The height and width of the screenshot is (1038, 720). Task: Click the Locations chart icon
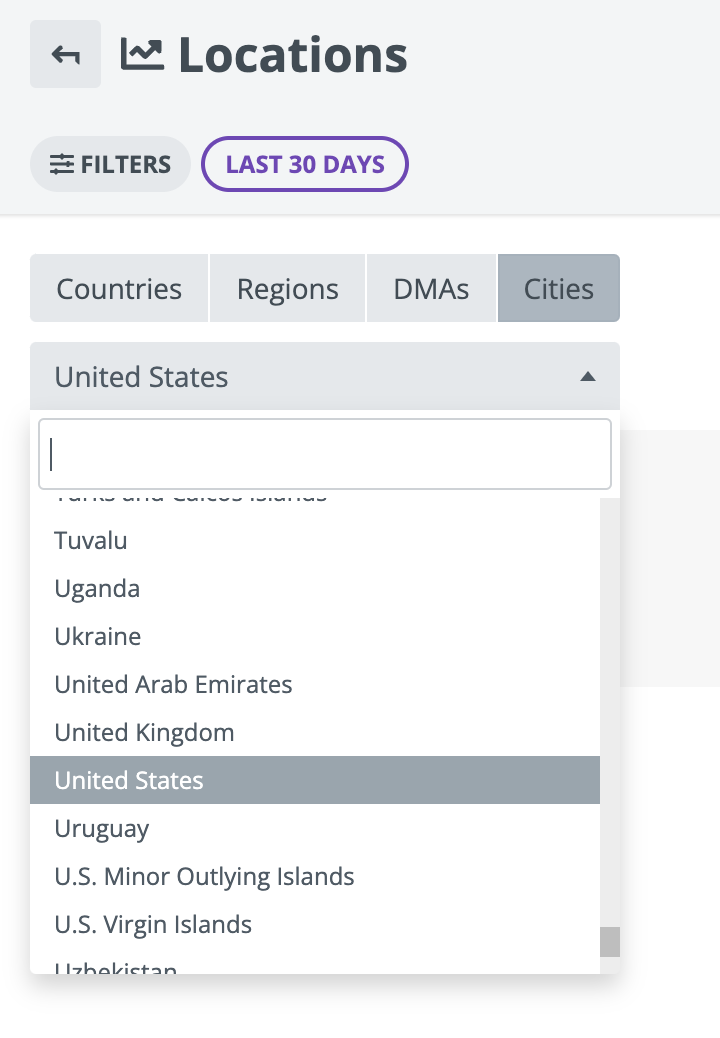point(142,54)
